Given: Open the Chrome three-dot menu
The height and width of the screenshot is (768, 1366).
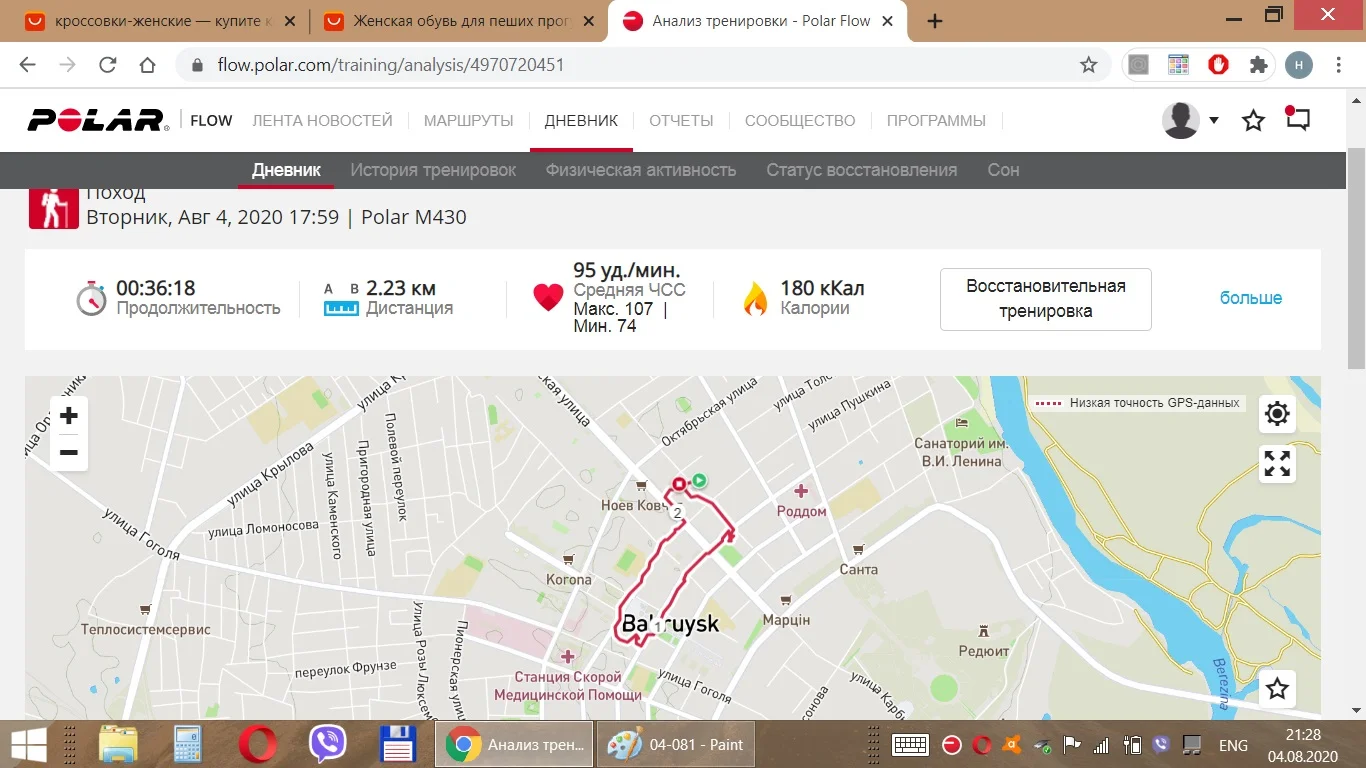Looking at the screenshot, I should (1339, 65).
